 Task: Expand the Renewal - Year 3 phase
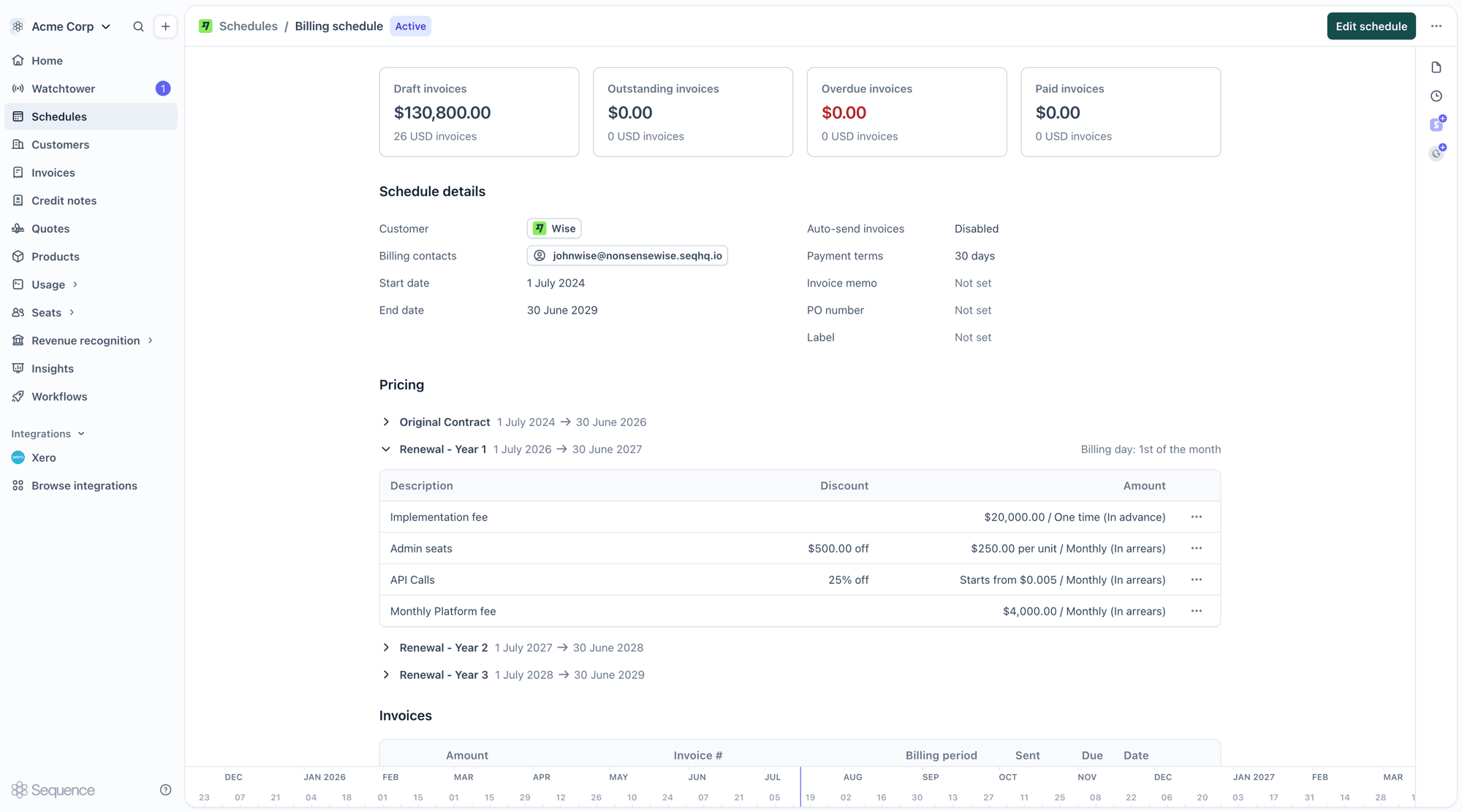(386, 675)
